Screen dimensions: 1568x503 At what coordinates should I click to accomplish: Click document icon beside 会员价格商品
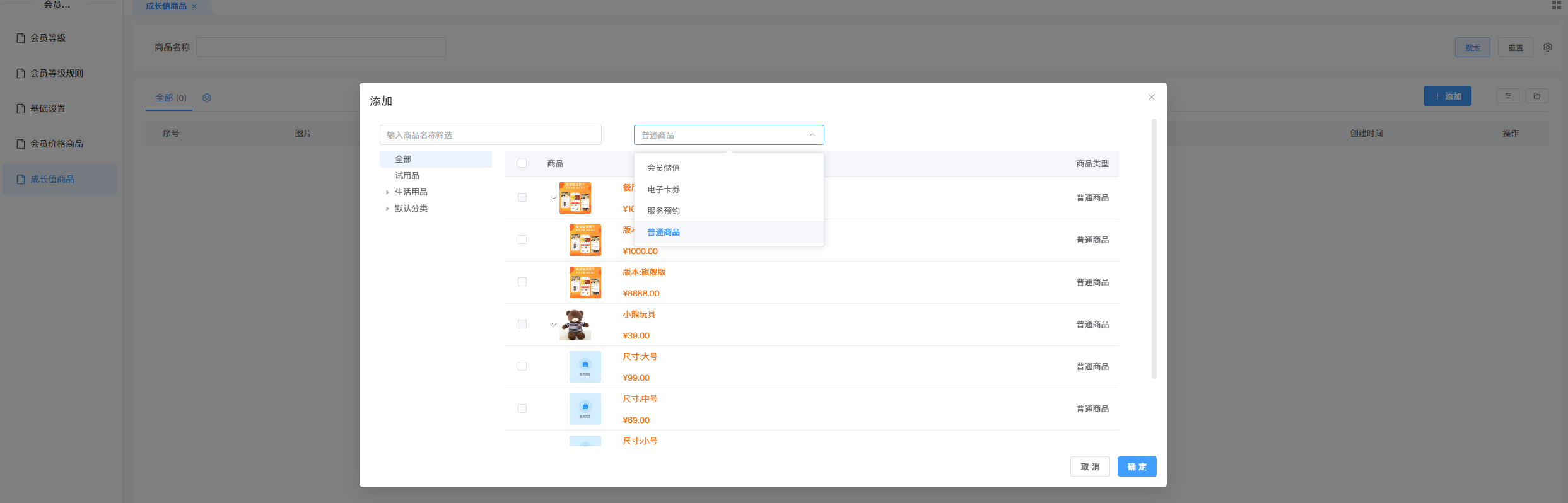[21, 144]
